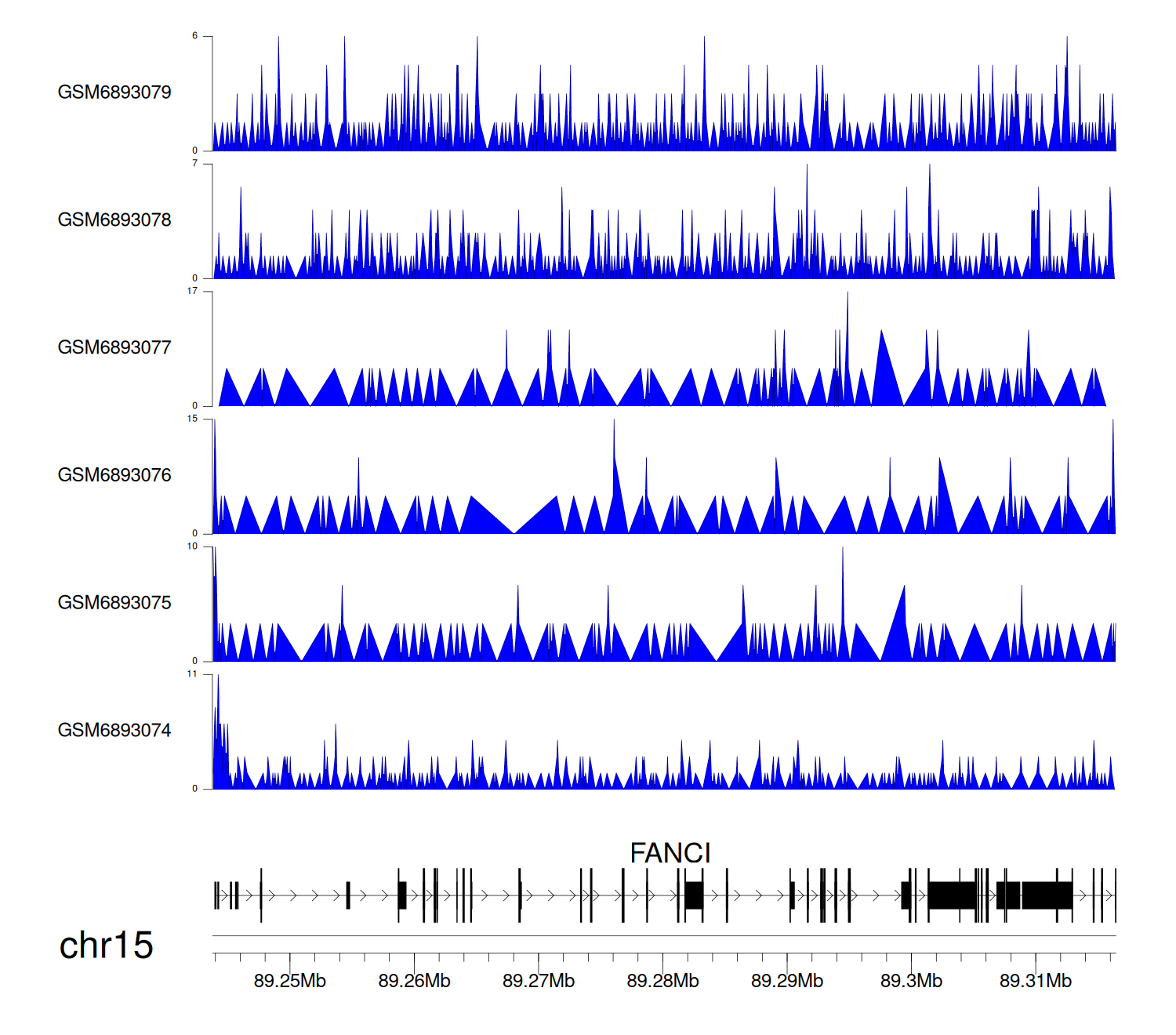Click the y-axis maximum value 15
This screenshot has width=1176, height=1035.
pyautogui.click(x=193, y=419)
